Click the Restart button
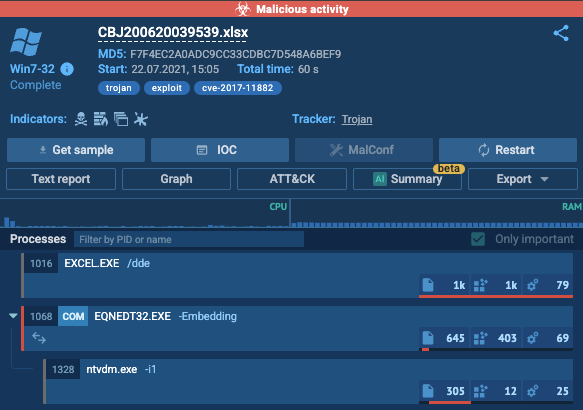The width and height of the screenshot is (583, 410). tap(508, 150)
